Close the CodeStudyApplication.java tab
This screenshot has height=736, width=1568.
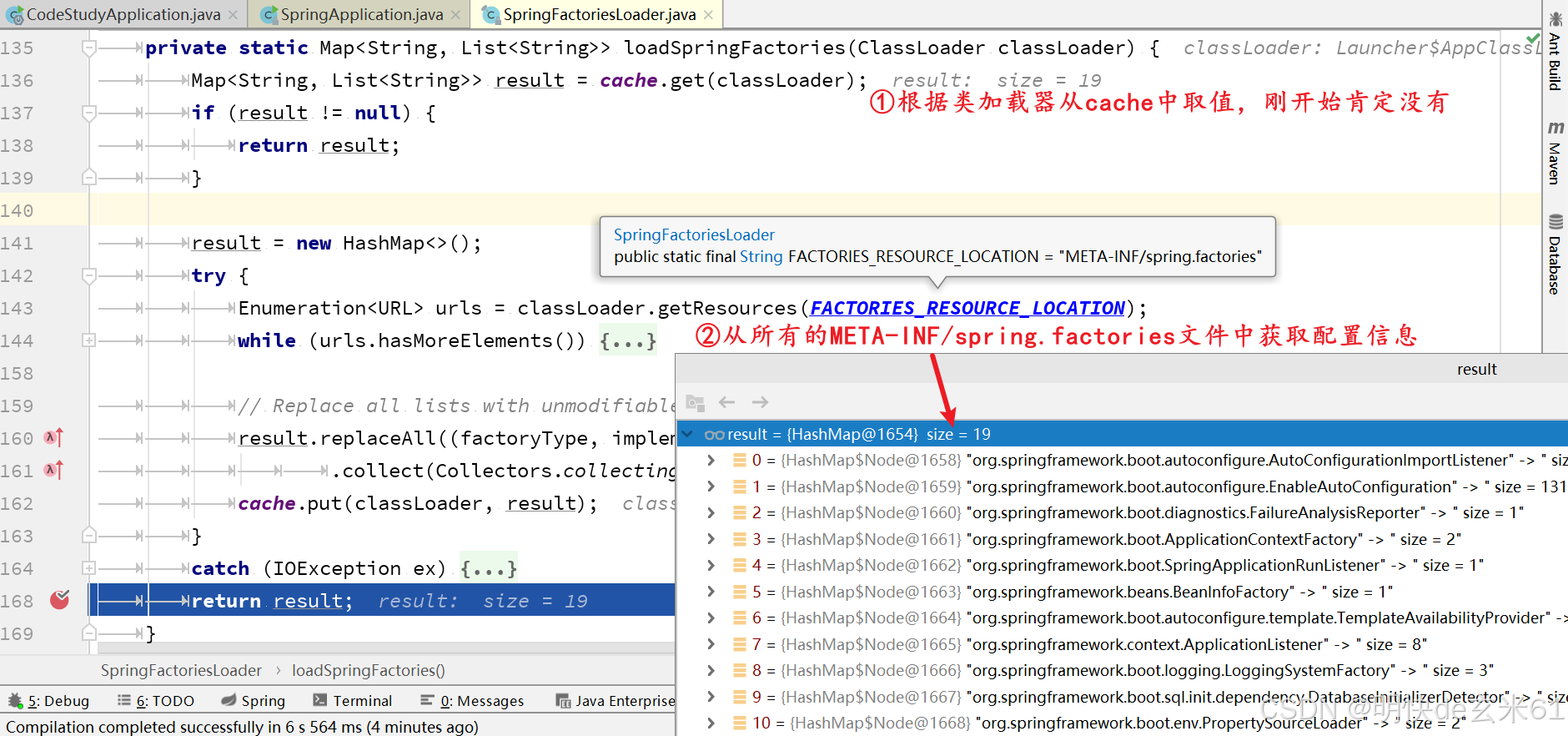[233, 15]
